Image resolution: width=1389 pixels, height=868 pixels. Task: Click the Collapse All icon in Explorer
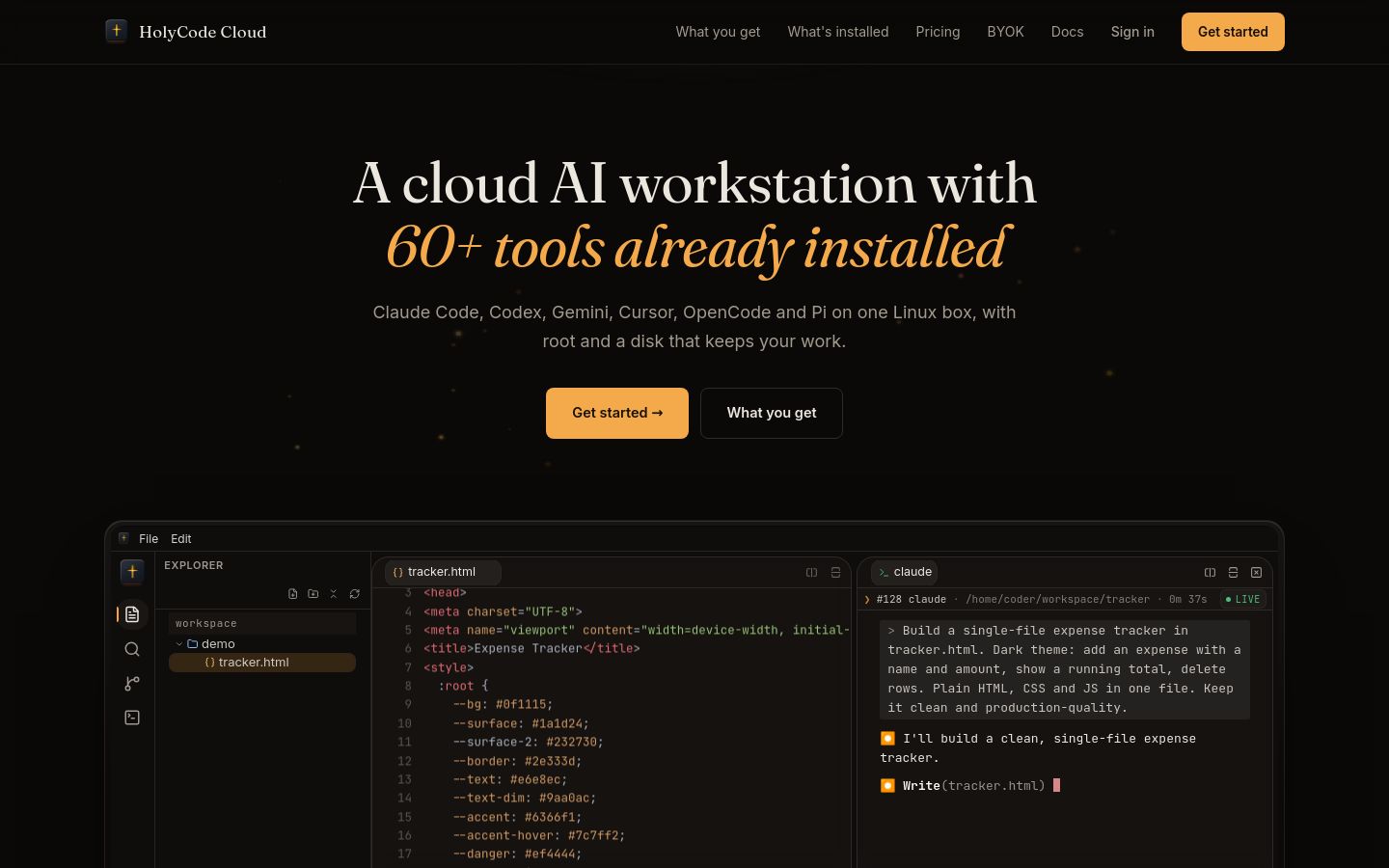pyautogui.click(x=334, y=594)
